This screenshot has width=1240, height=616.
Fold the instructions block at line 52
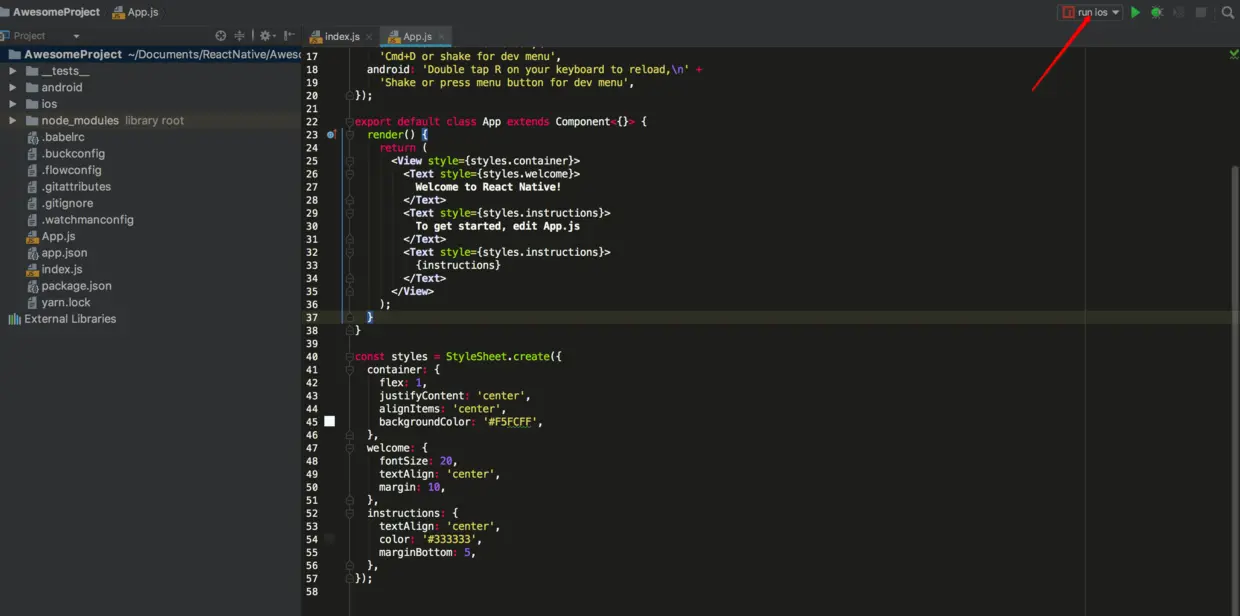350,513
